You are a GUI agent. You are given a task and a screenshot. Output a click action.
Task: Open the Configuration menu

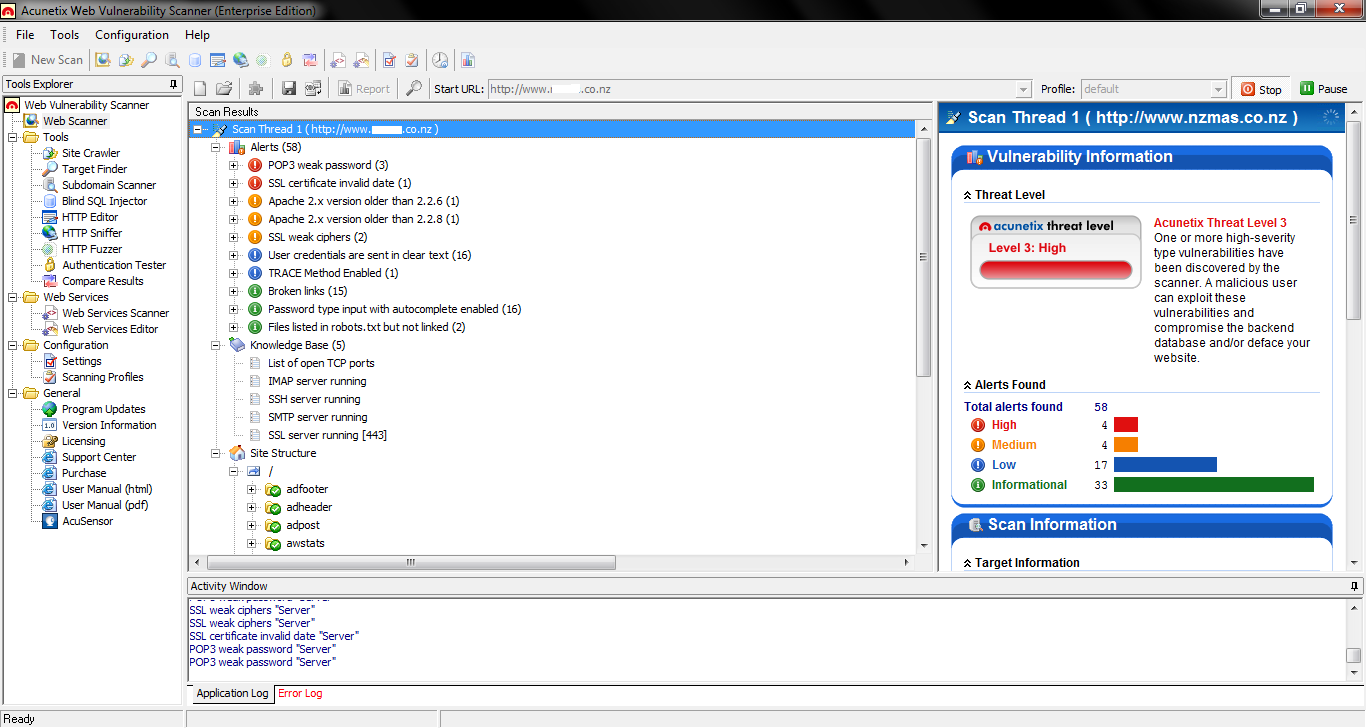click(132, 35)
